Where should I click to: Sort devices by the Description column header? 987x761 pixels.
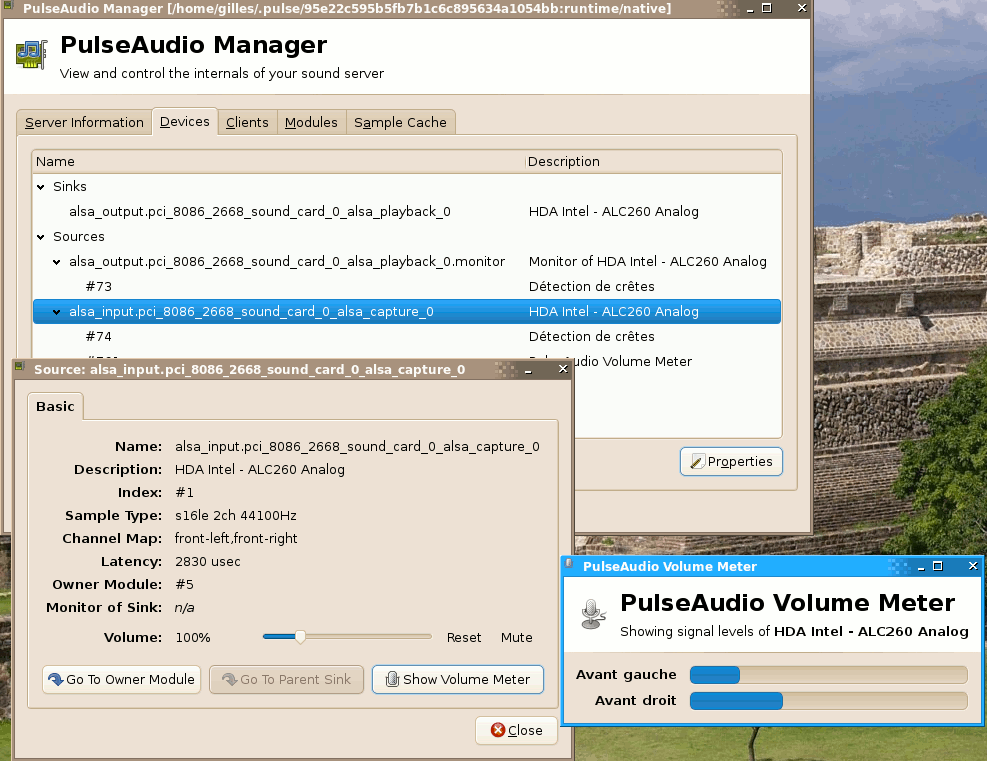[x=653, y=162]
